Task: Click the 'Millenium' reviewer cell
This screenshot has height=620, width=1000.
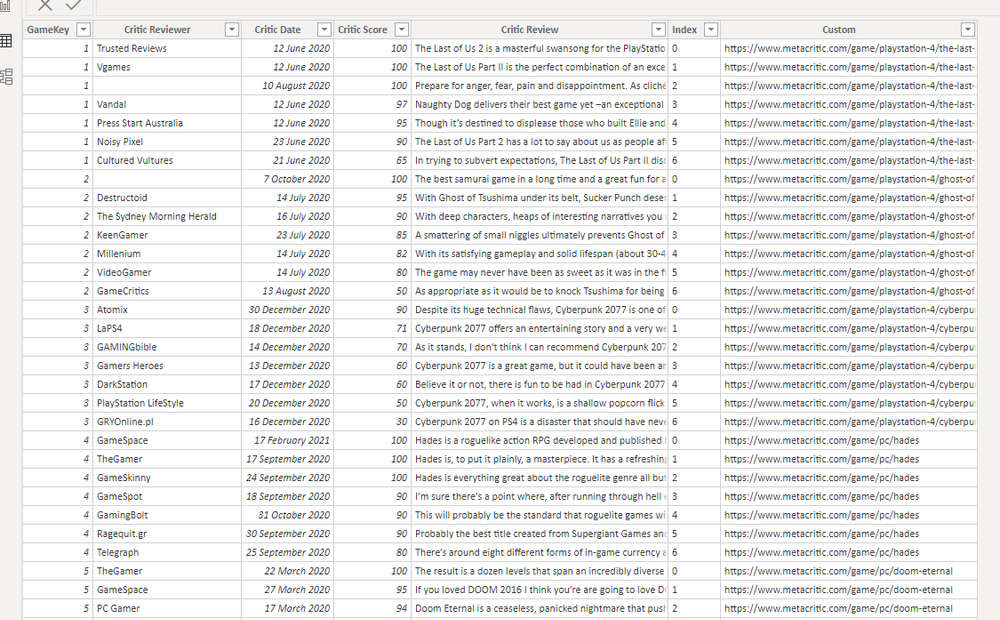Action: pyautogui.click(x=167, y=254)
